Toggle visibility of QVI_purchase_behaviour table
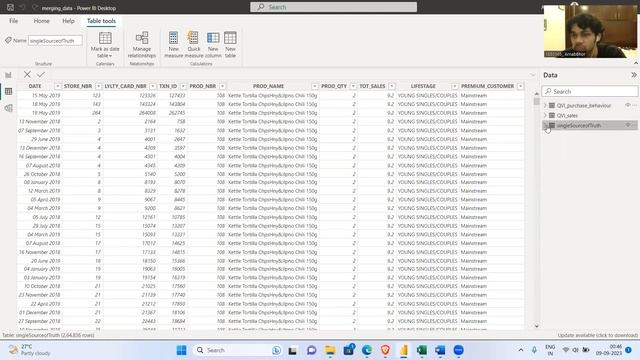 pyautogui.click(x=628, y=105)
